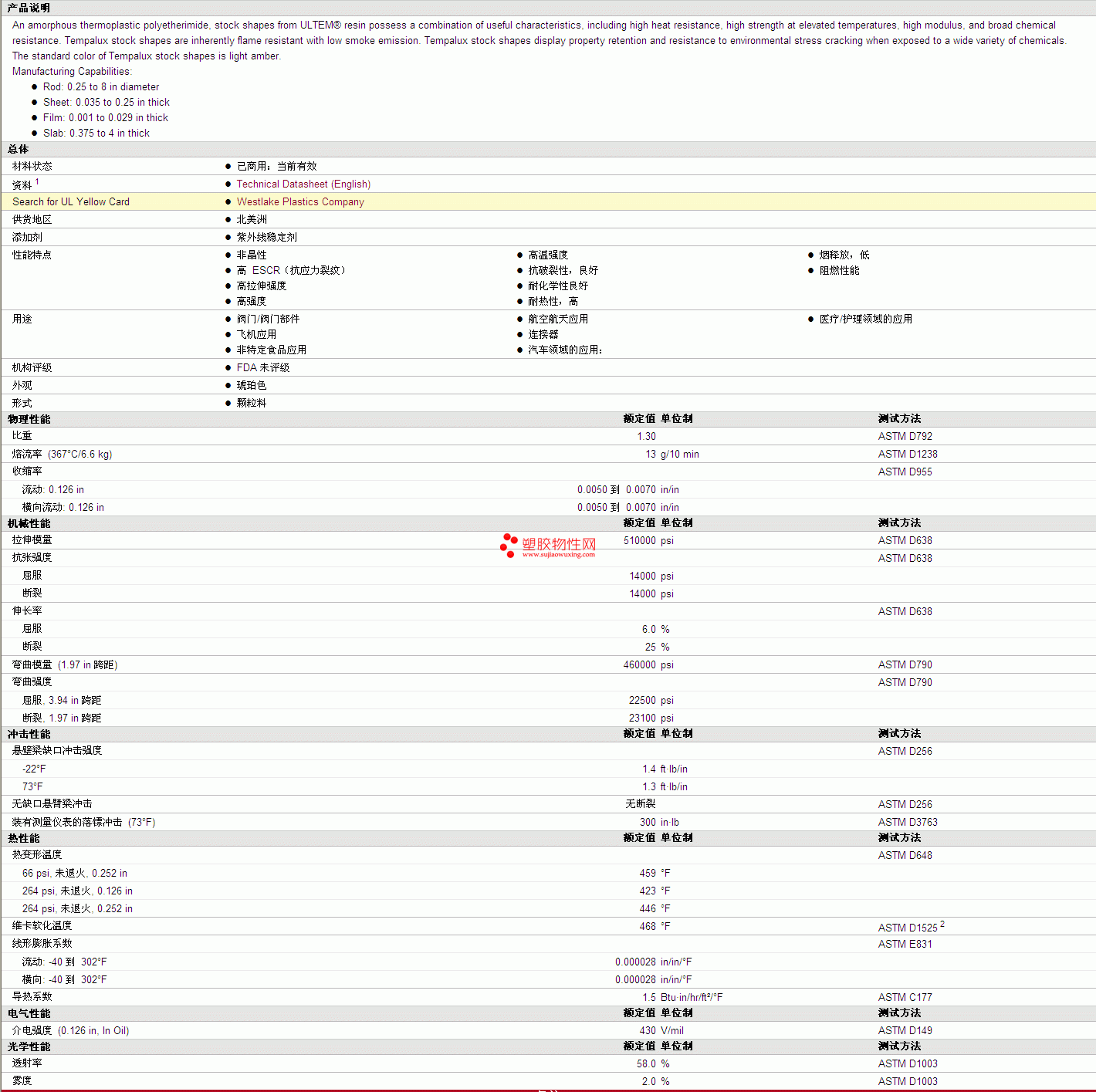This screenshot has width=1096, height=1092.
Task: Click the 产品说明 section header
Action: [x=29, y=8]
